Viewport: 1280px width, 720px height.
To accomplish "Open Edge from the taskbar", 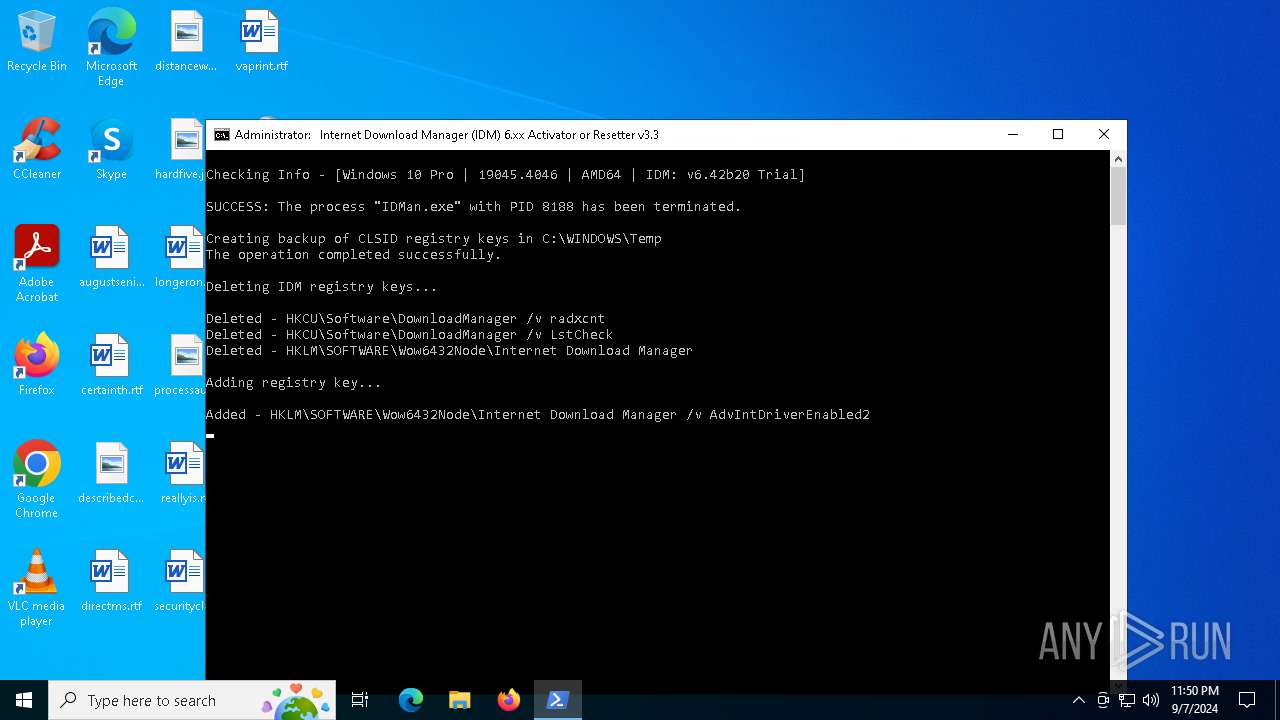I will (411, 700).
